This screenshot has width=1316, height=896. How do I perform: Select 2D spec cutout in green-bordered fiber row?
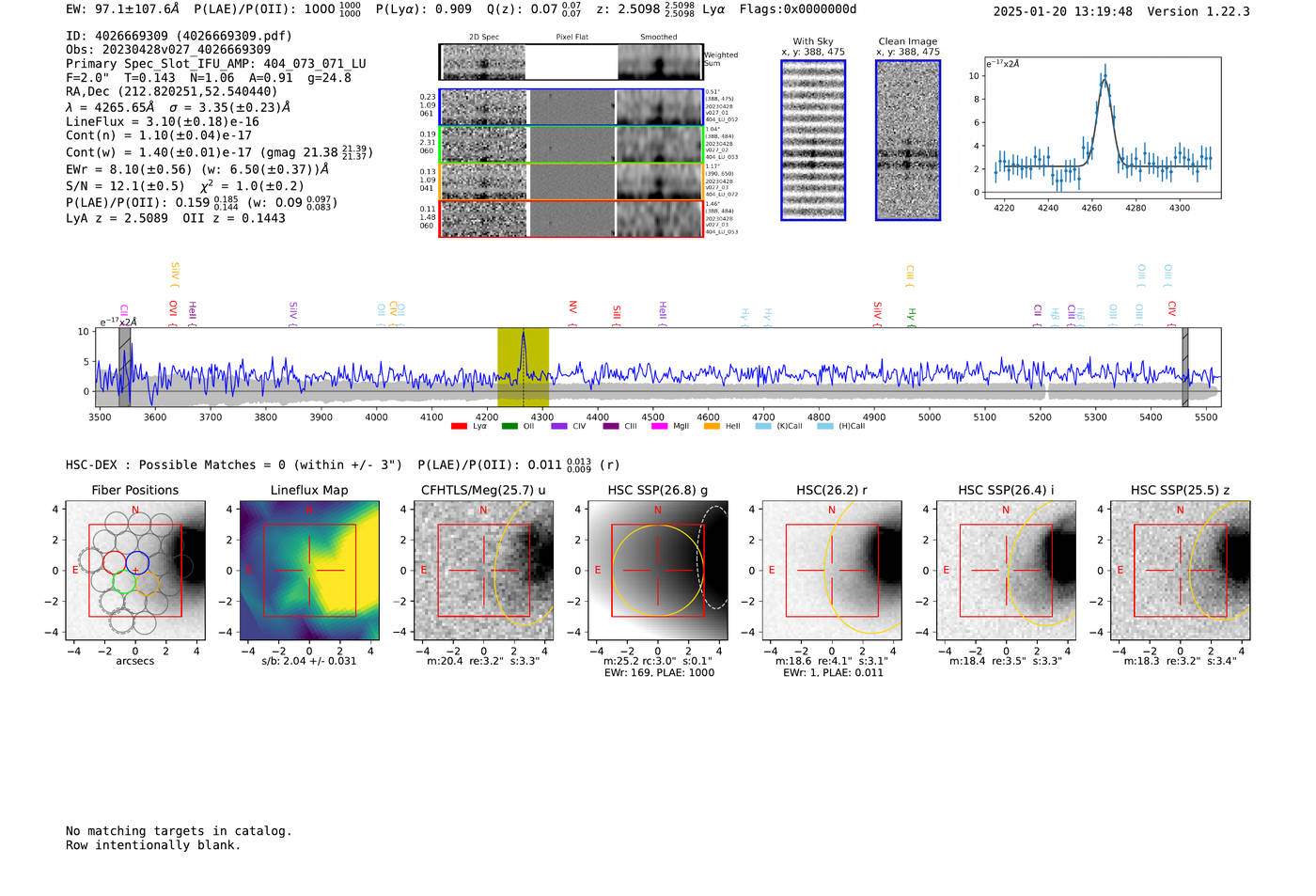click(484, 145)
